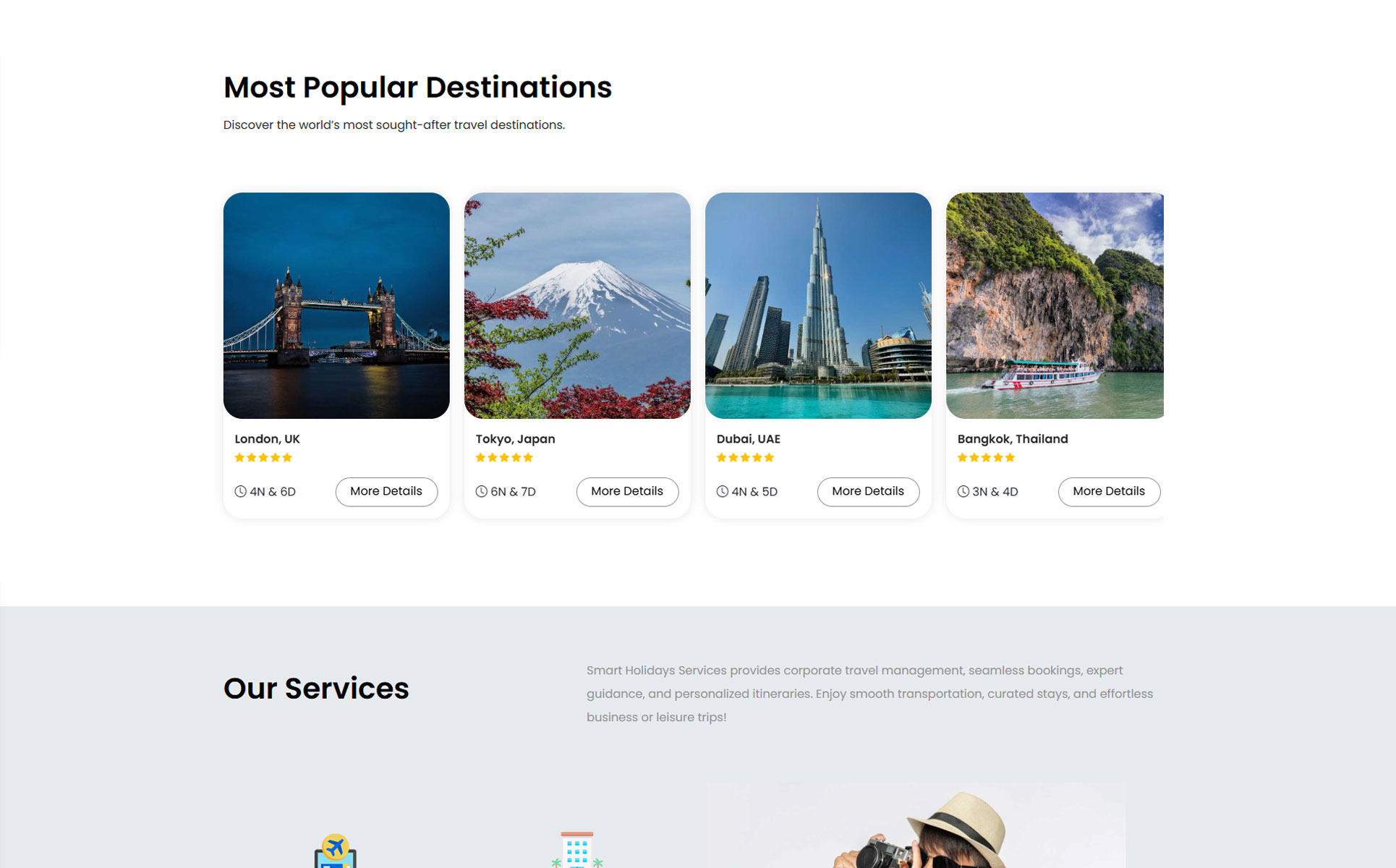Click the London, UK title
Image resolution: width=1396 pixels, height=868 pixels.
267,439
